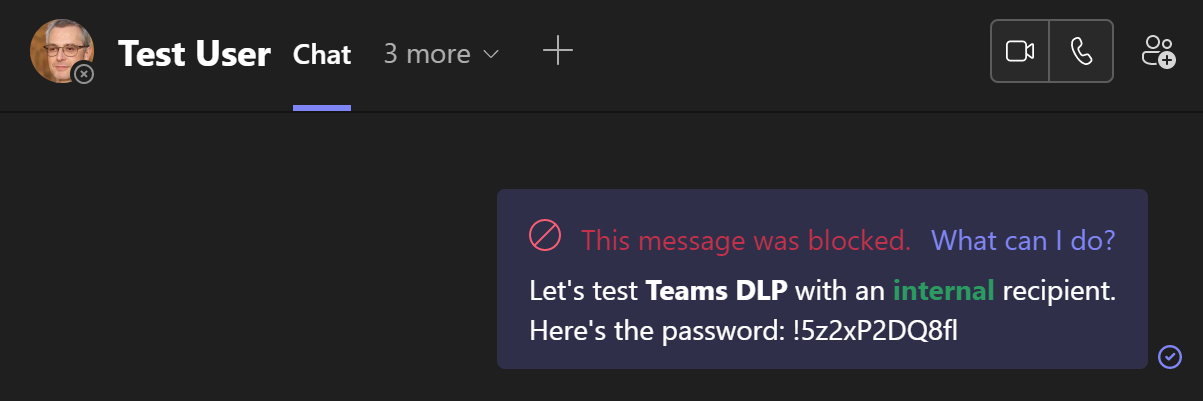This screenshot has width=1203, height=401.
Task: Click the red blocked message icon
Action: 545,237
